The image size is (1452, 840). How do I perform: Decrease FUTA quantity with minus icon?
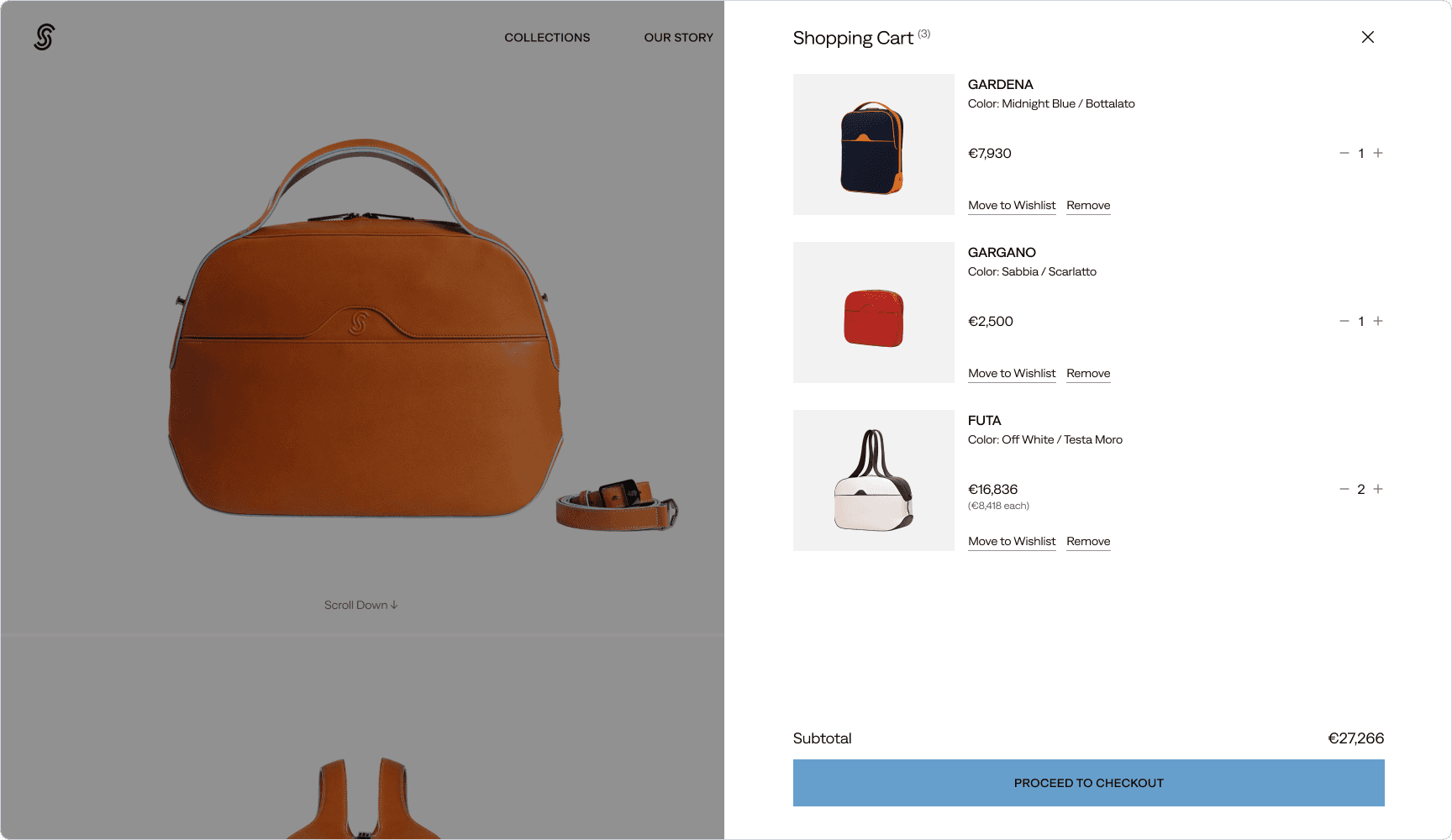tap(1344, 489)
